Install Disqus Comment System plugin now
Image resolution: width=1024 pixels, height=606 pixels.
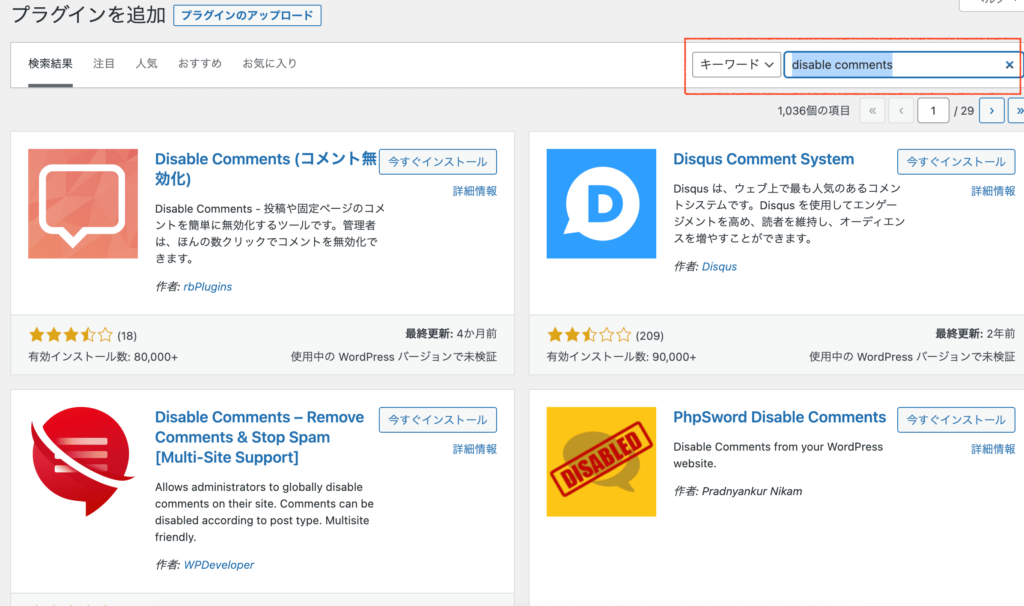[x=956, y=162]
